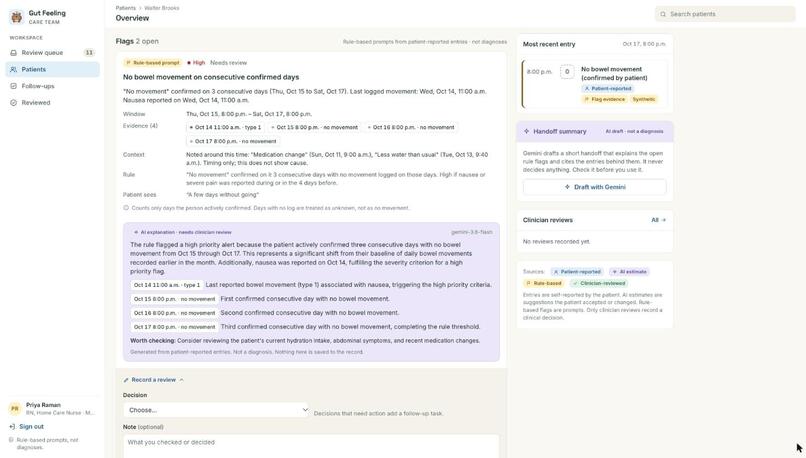Image resolution: width=806 pixels, height=458 pixels.
Task: Open the Decision Choose dropdown
Action: tap(216, 410)
